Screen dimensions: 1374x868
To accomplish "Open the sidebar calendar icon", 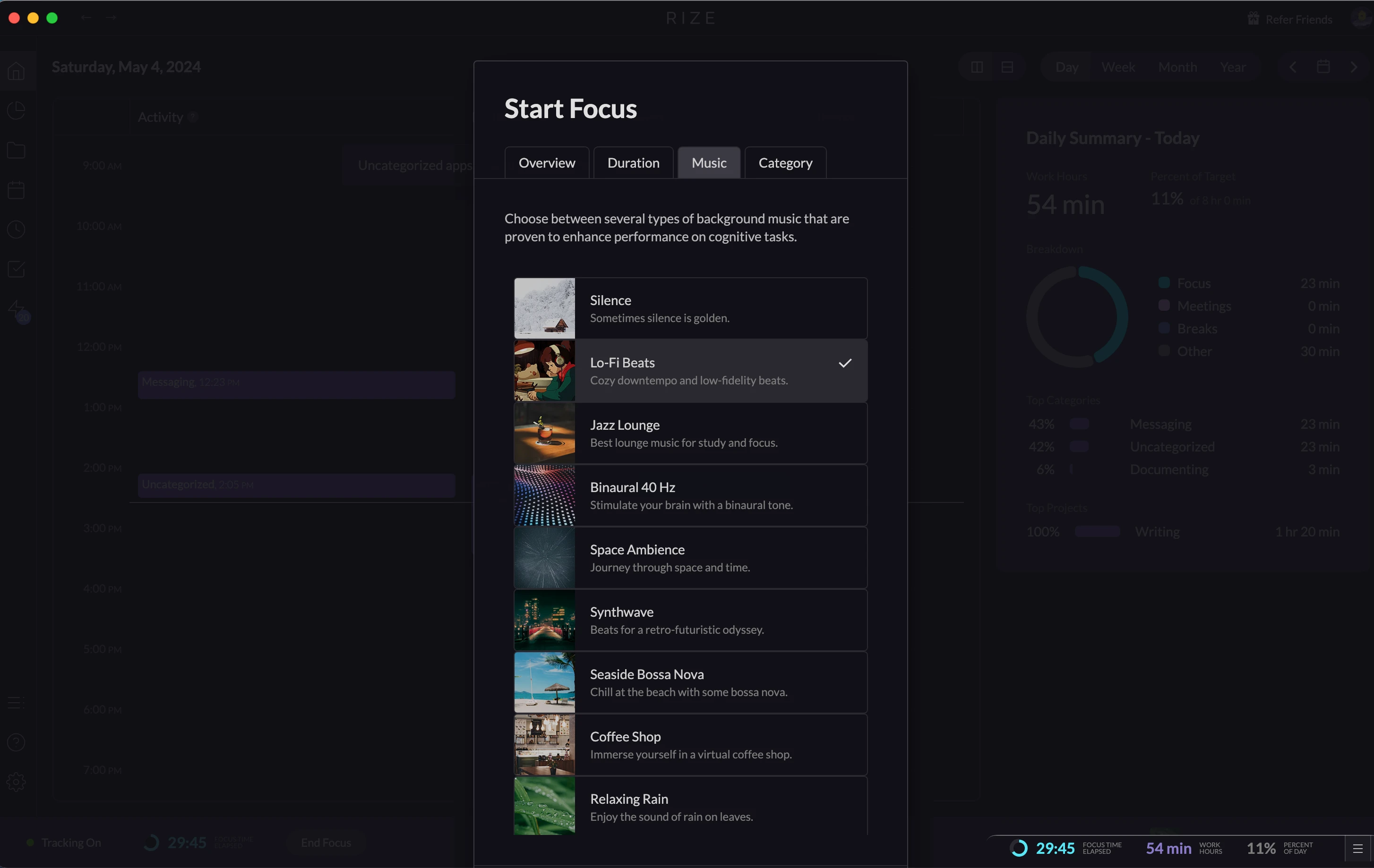I will click(16, 190).
